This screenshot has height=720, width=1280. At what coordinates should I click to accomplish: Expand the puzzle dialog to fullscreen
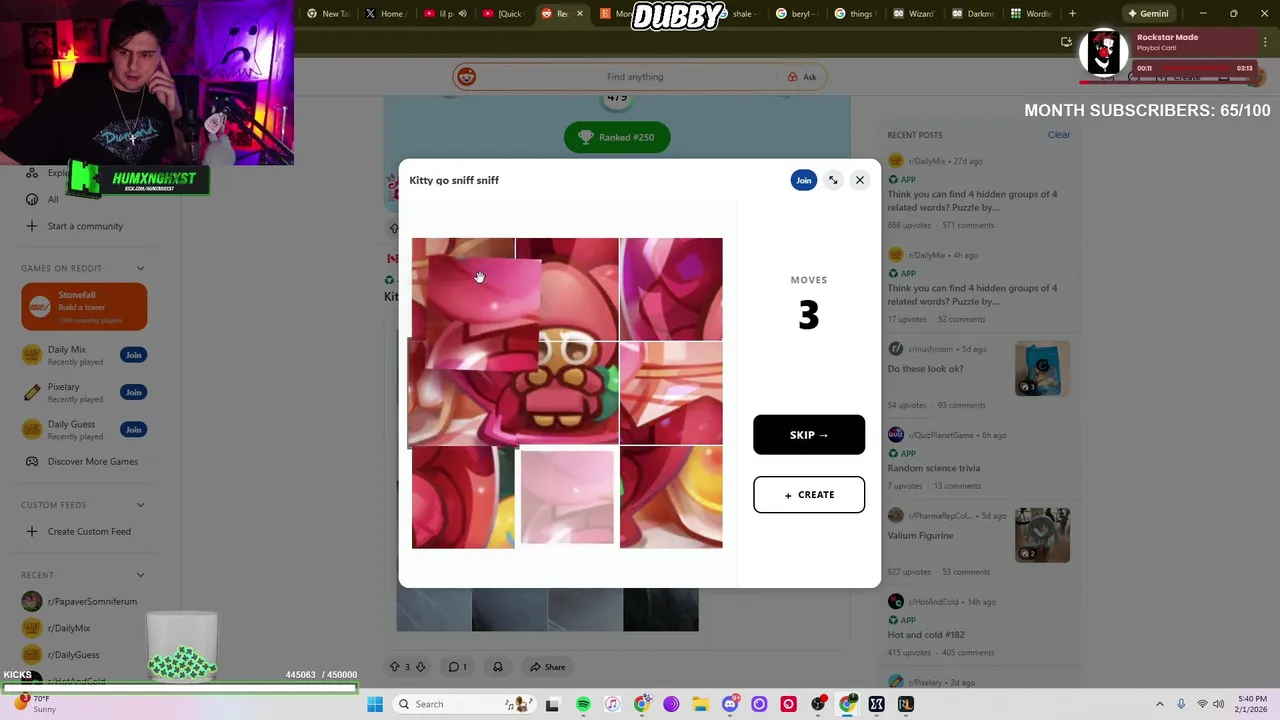[832, 180]
